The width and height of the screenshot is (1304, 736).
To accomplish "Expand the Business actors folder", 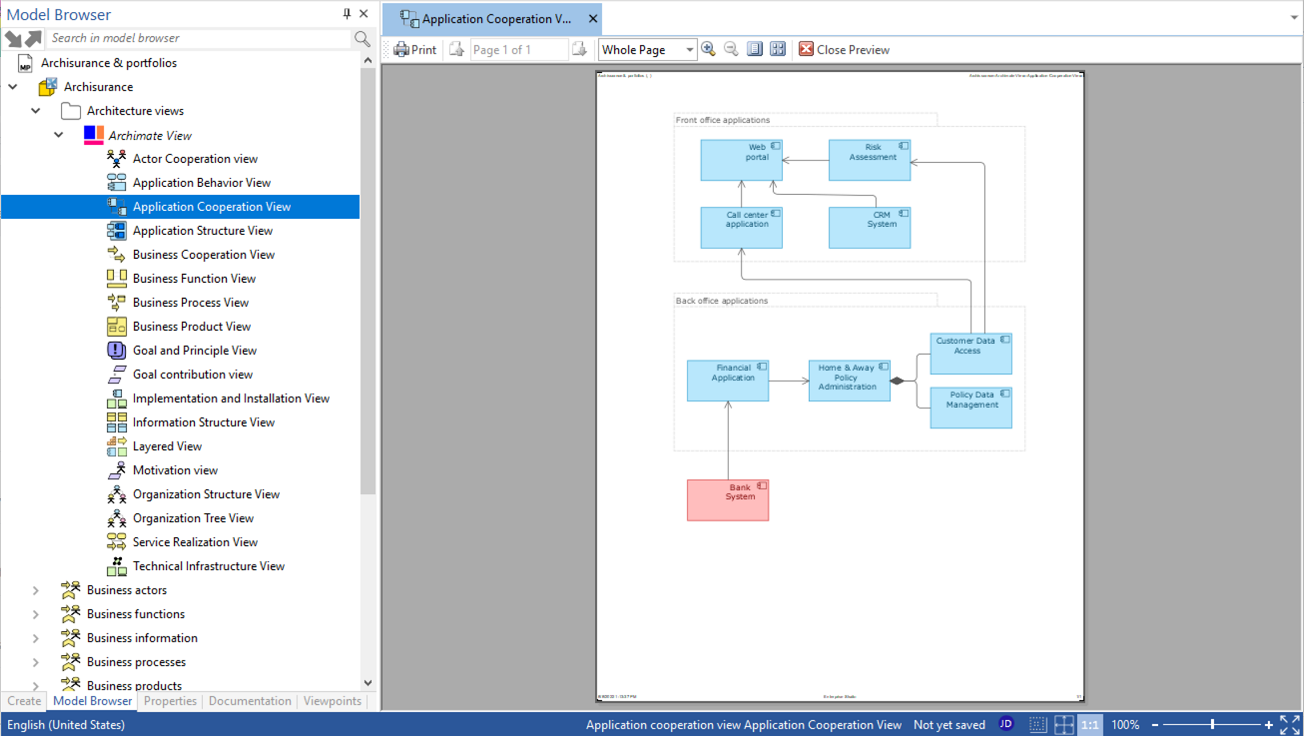I will pyautogui.click(x=36, y=590).
